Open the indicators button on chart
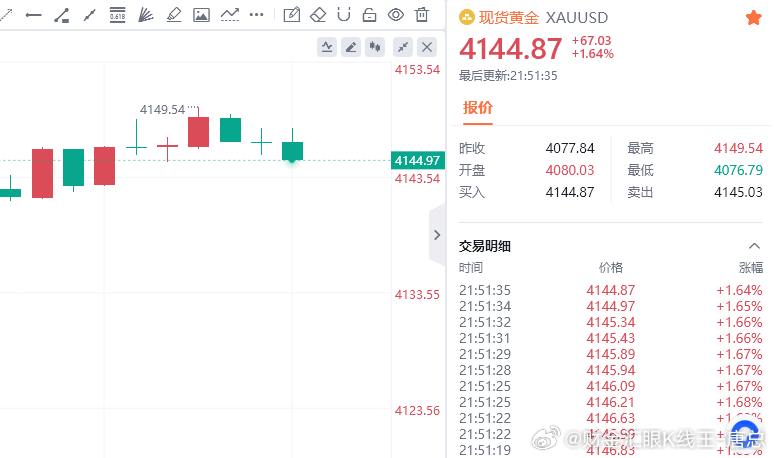Screen dimensions: 774x458 327,47
